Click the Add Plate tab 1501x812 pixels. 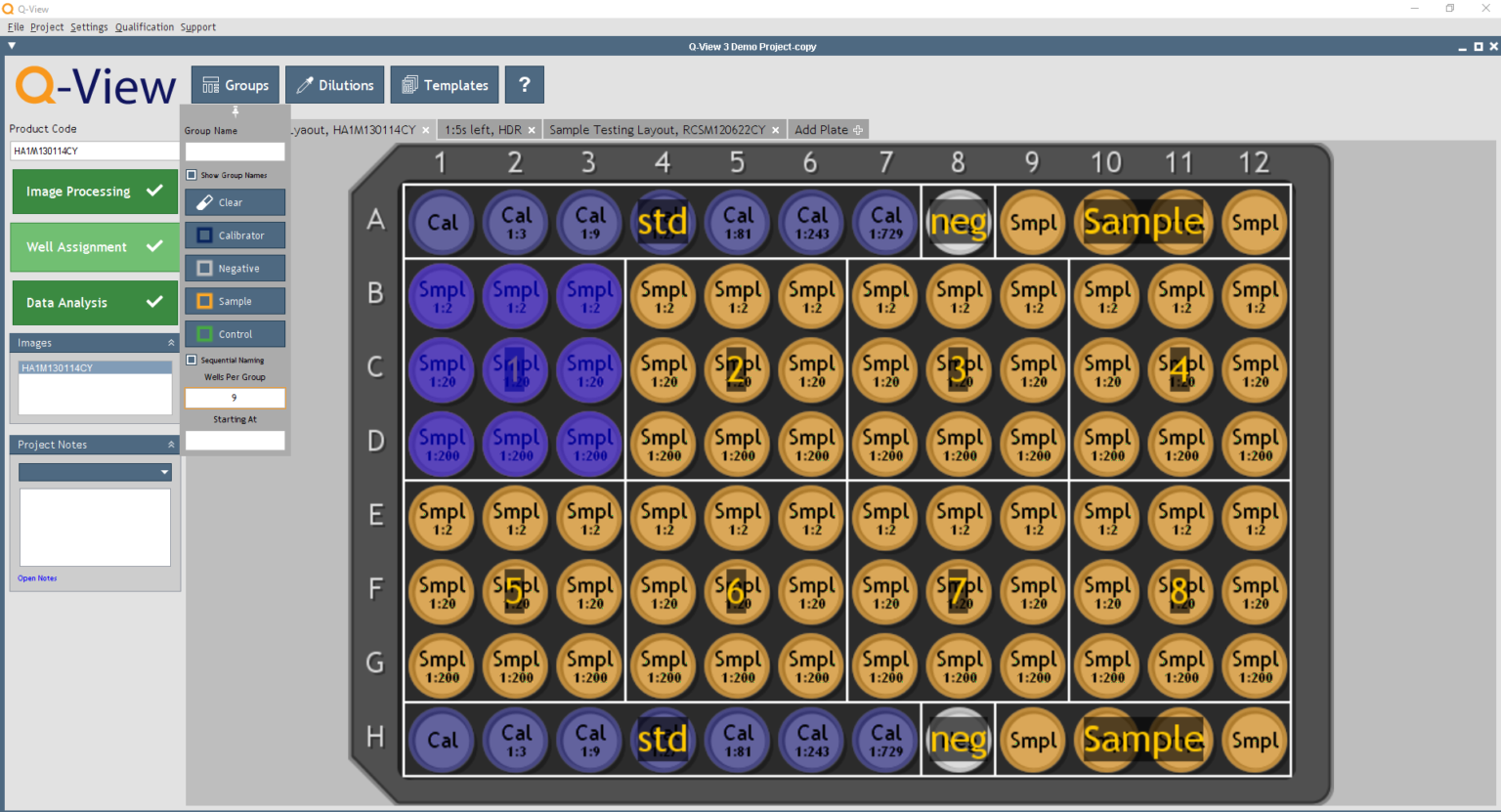tap(828, 130)
